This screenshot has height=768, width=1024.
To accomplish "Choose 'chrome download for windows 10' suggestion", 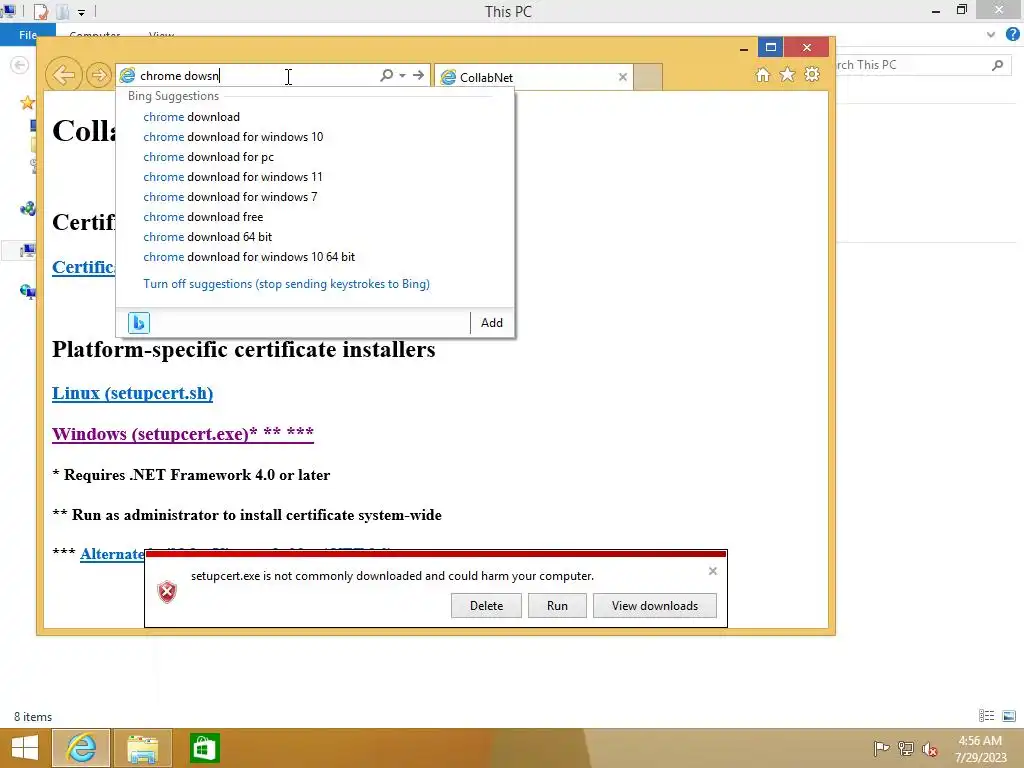I will (x=233, y=136).
